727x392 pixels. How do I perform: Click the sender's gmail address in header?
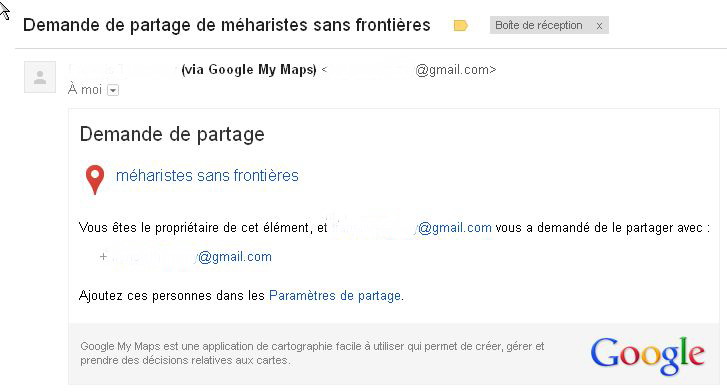[x=413, y=70]
